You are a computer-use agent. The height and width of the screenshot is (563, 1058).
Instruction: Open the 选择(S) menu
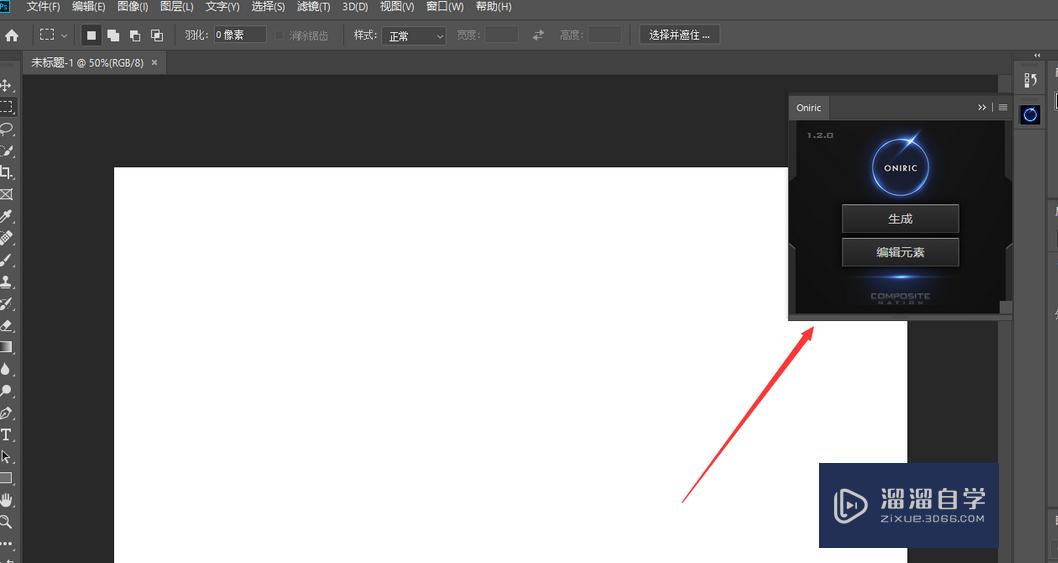point(268,7)
